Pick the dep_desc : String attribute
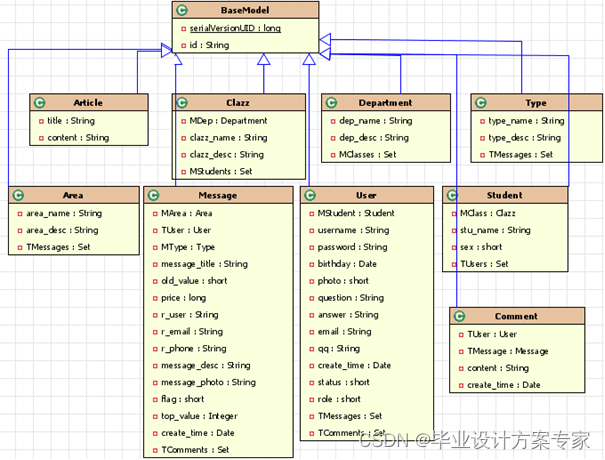 374,138
